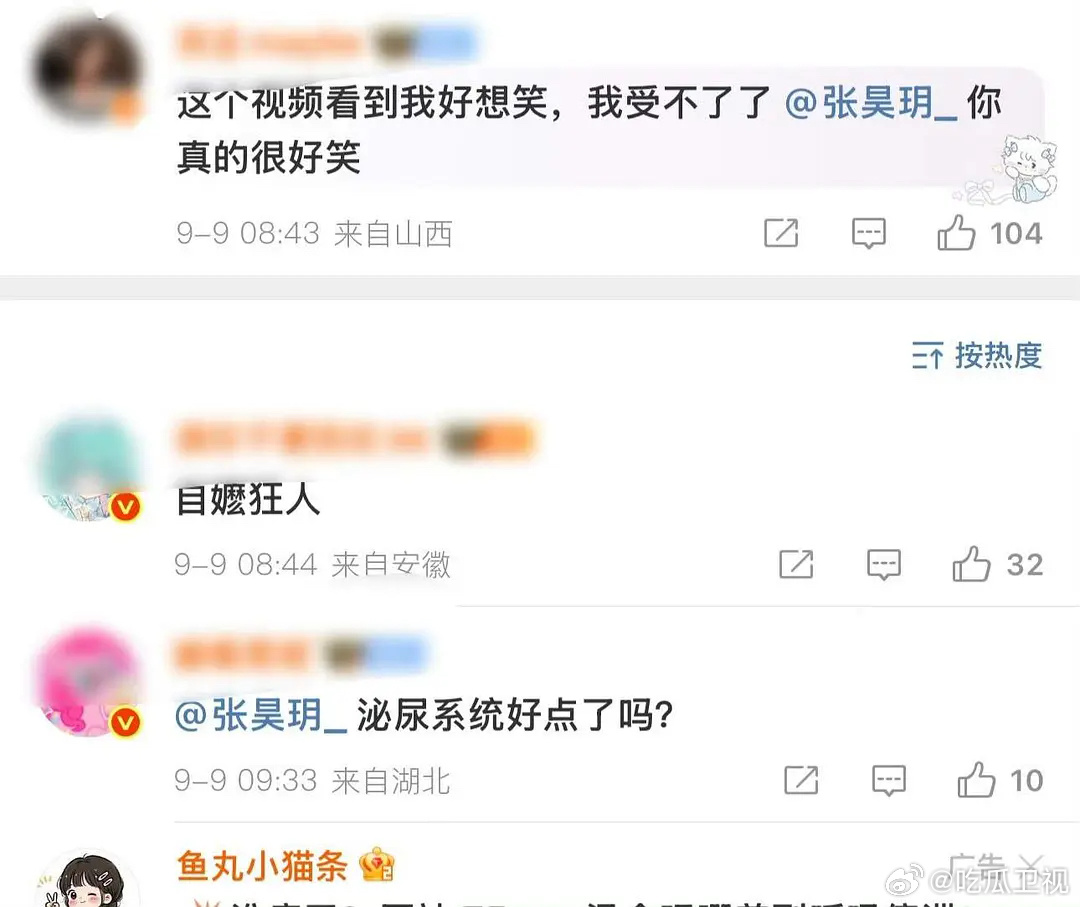Open @张昊玥_ mention in 泌尿系统 comment
Image resolution: width=1080 pixels, height=907 pixels.
[x=261, y=714]
